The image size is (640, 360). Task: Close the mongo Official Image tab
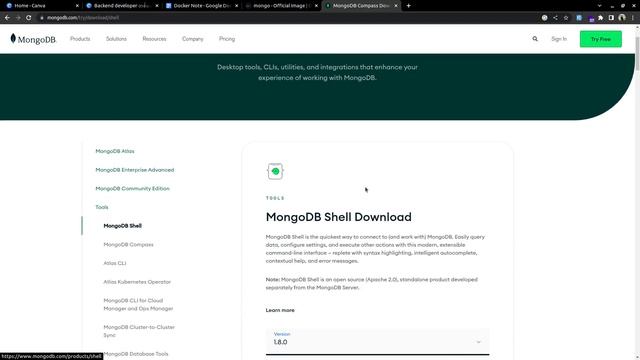coord(316,6)
